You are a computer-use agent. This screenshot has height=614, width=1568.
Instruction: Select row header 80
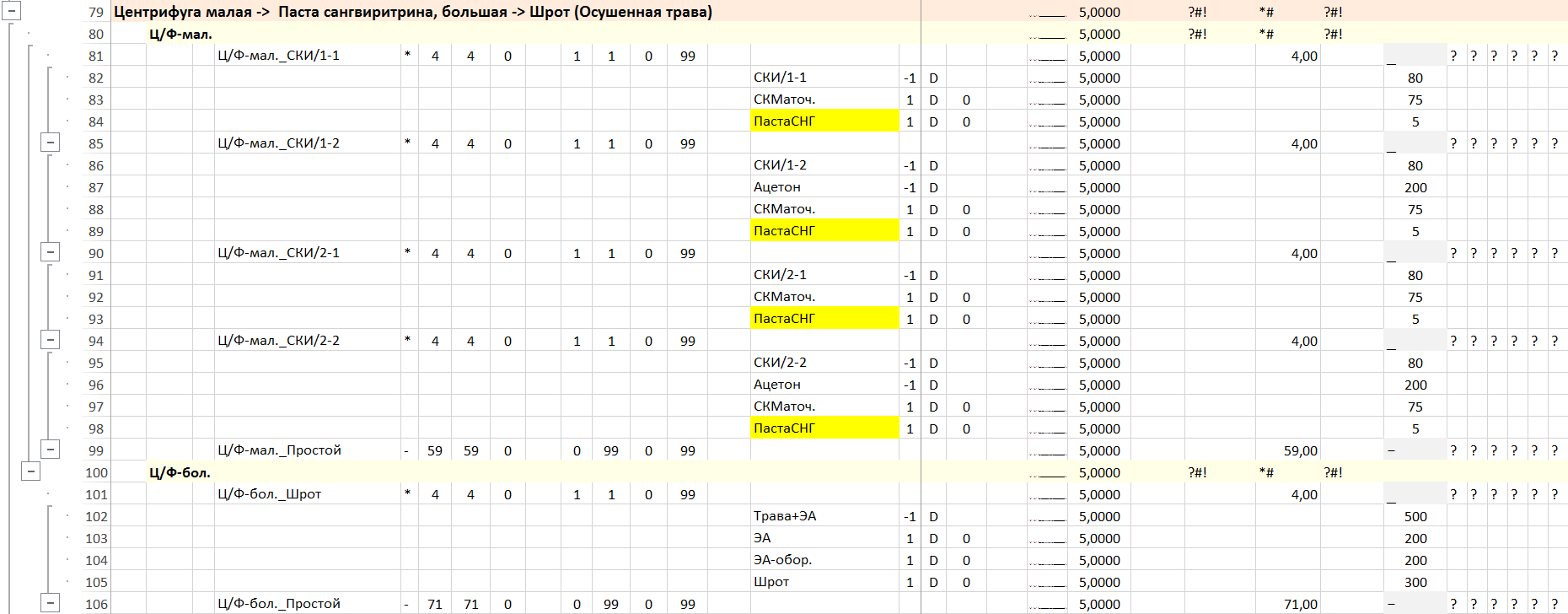click(x=96, y=34)
